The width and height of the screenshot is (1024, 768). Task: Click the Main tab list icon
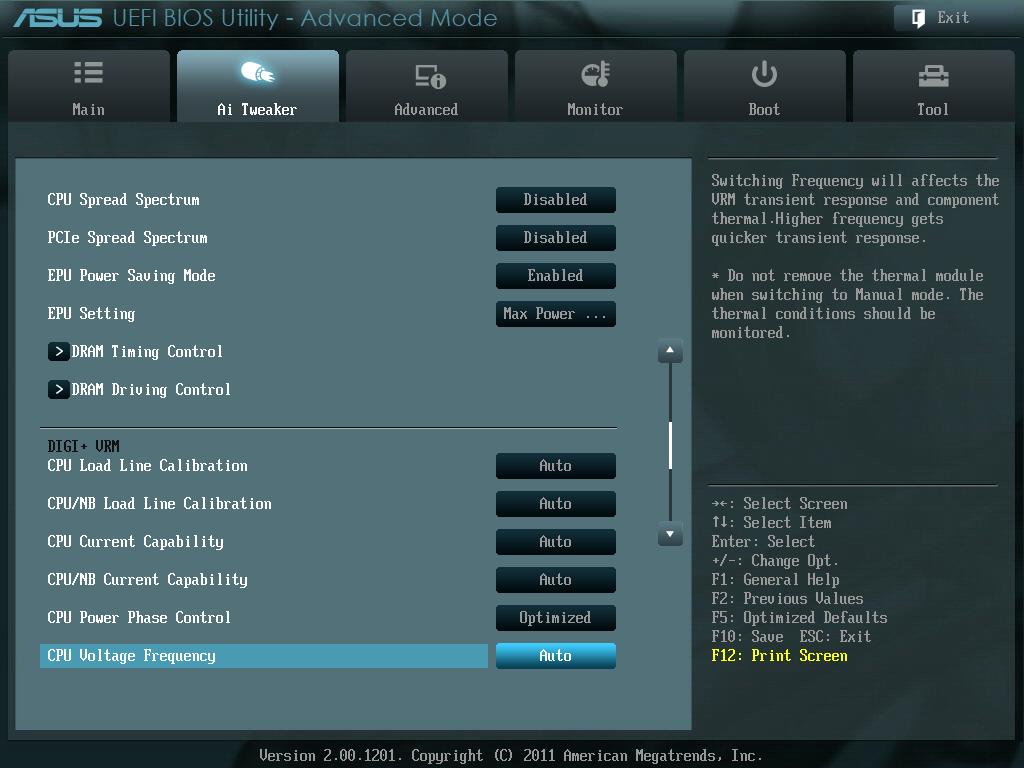(x=88, y=72)
